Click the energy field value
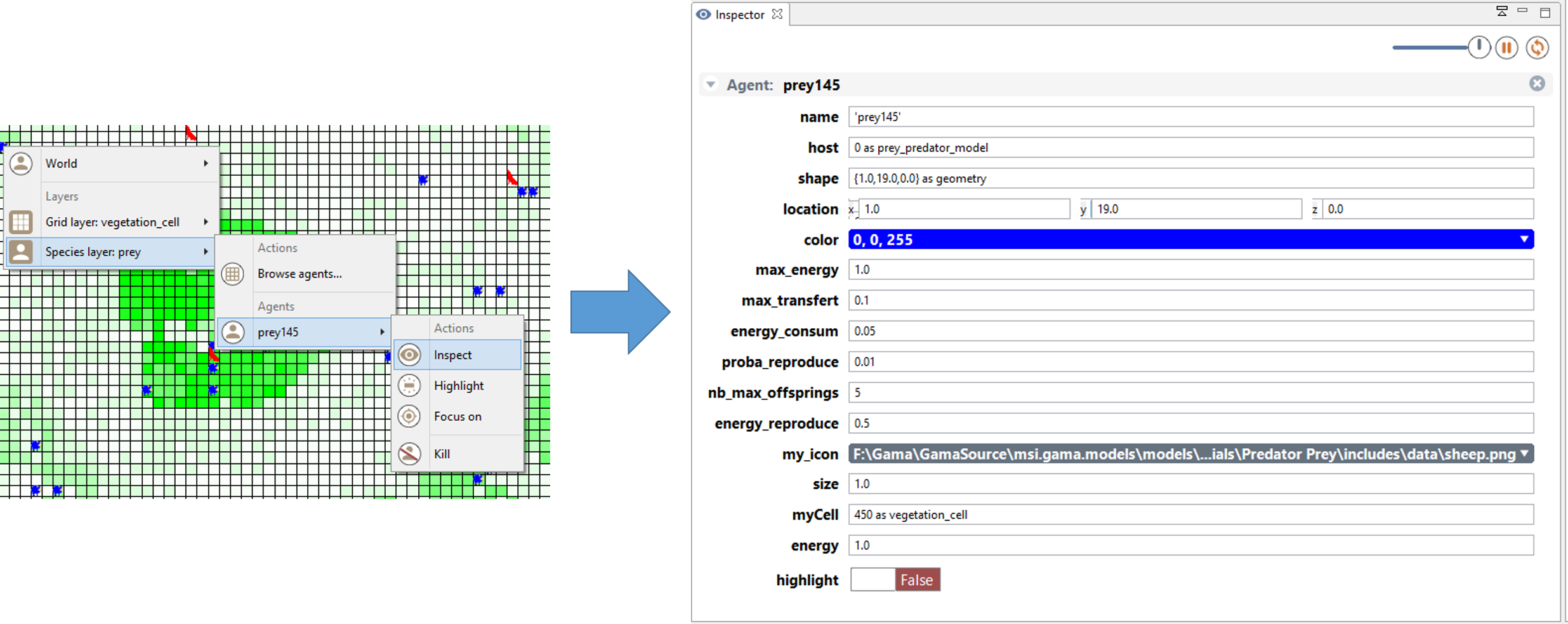Screen dimensions: 1568x624 click(x=1191, y=545)
